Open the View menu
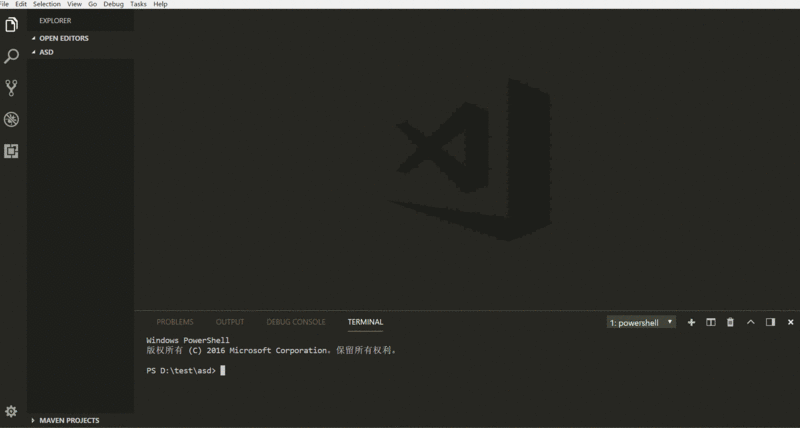800x428 pixels. 74,4
